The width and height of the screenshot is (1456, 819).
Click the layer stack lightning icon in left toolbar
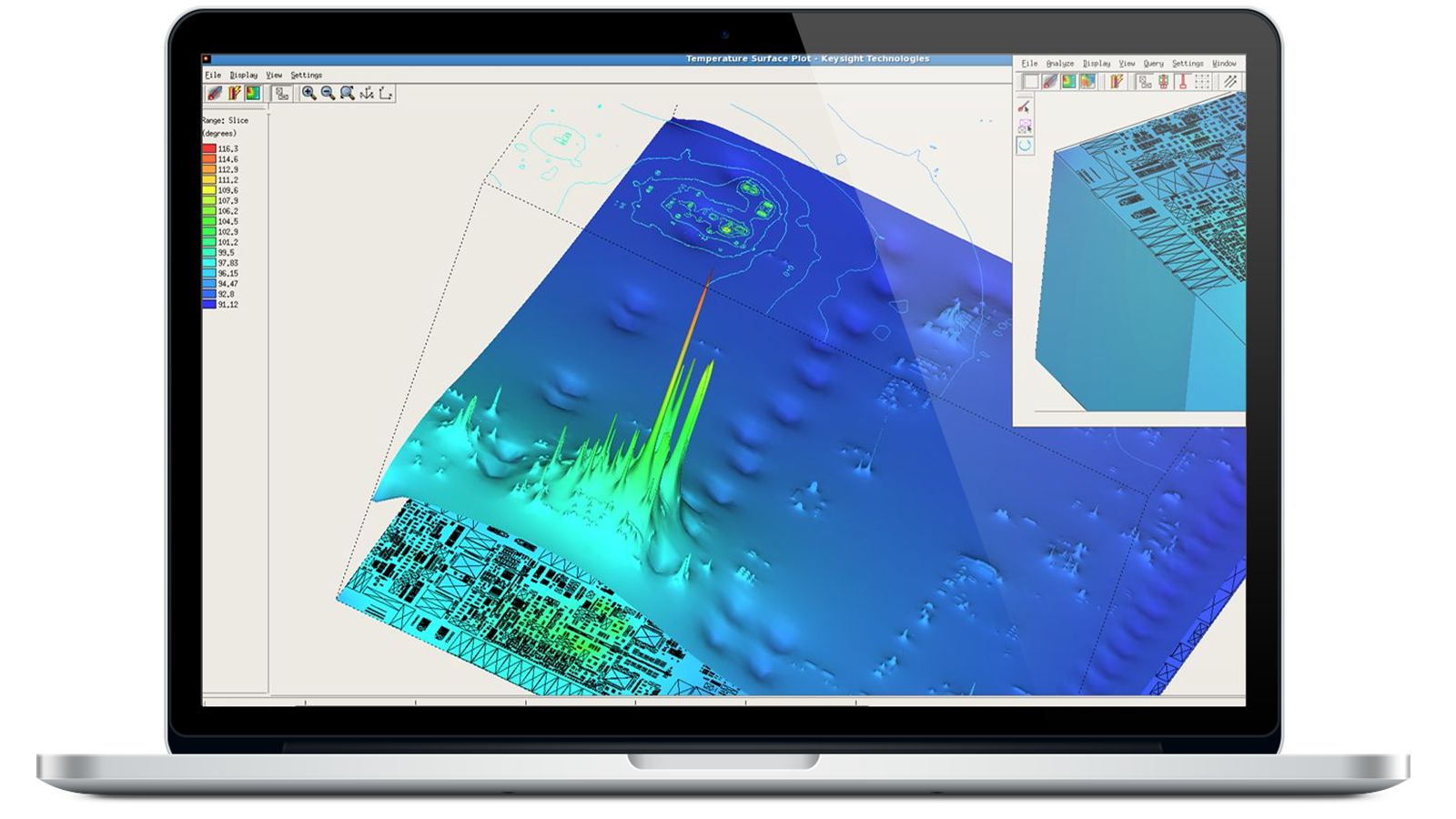(234, 93)
